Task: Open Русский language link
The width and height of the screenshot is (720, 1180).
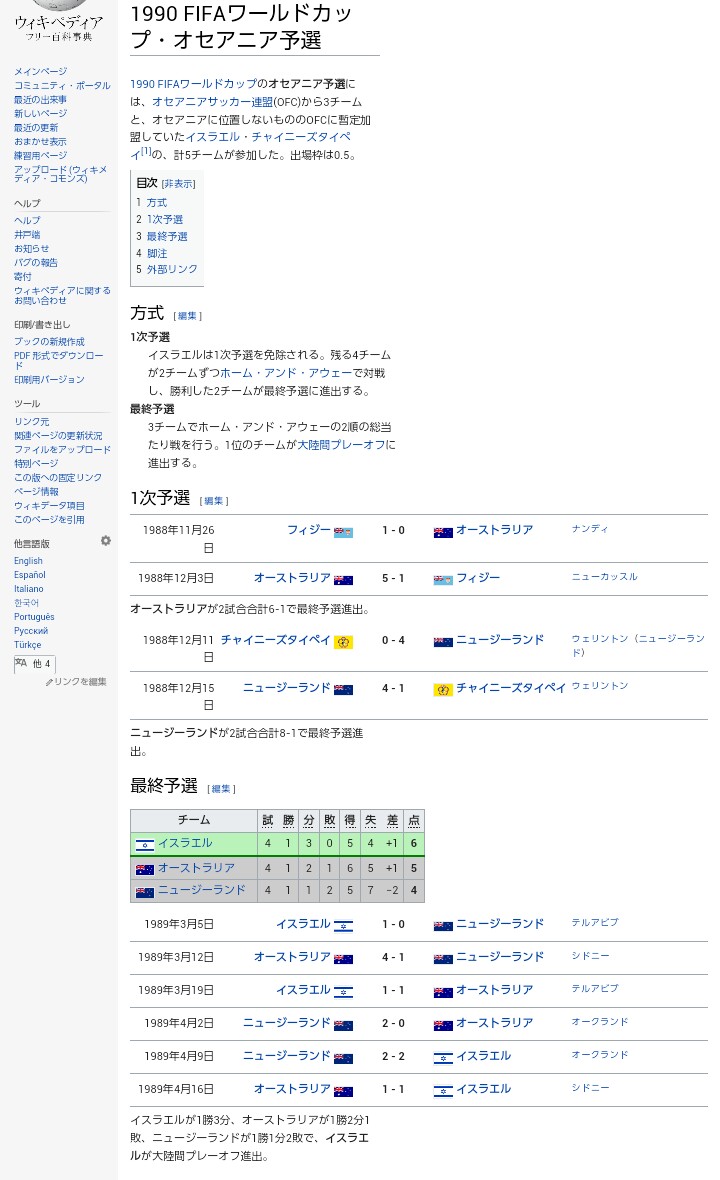Action: point(31,631)
